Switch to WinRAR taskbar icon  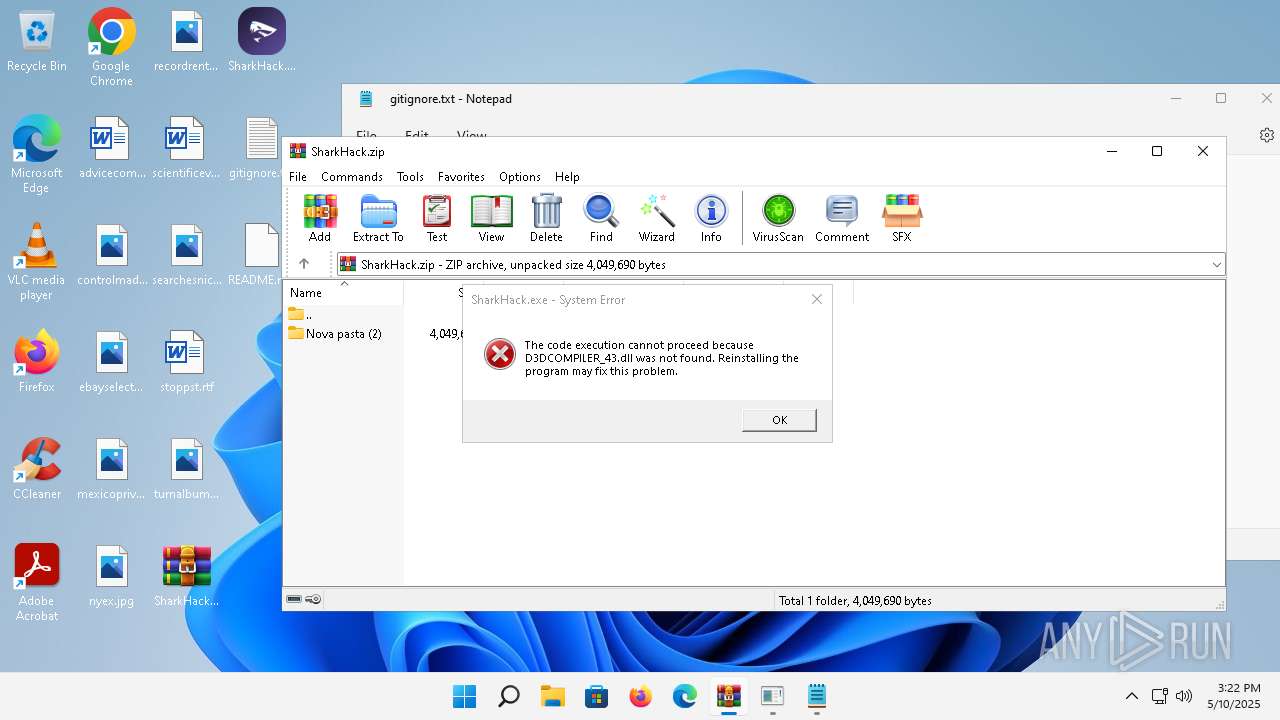[729, 696]
